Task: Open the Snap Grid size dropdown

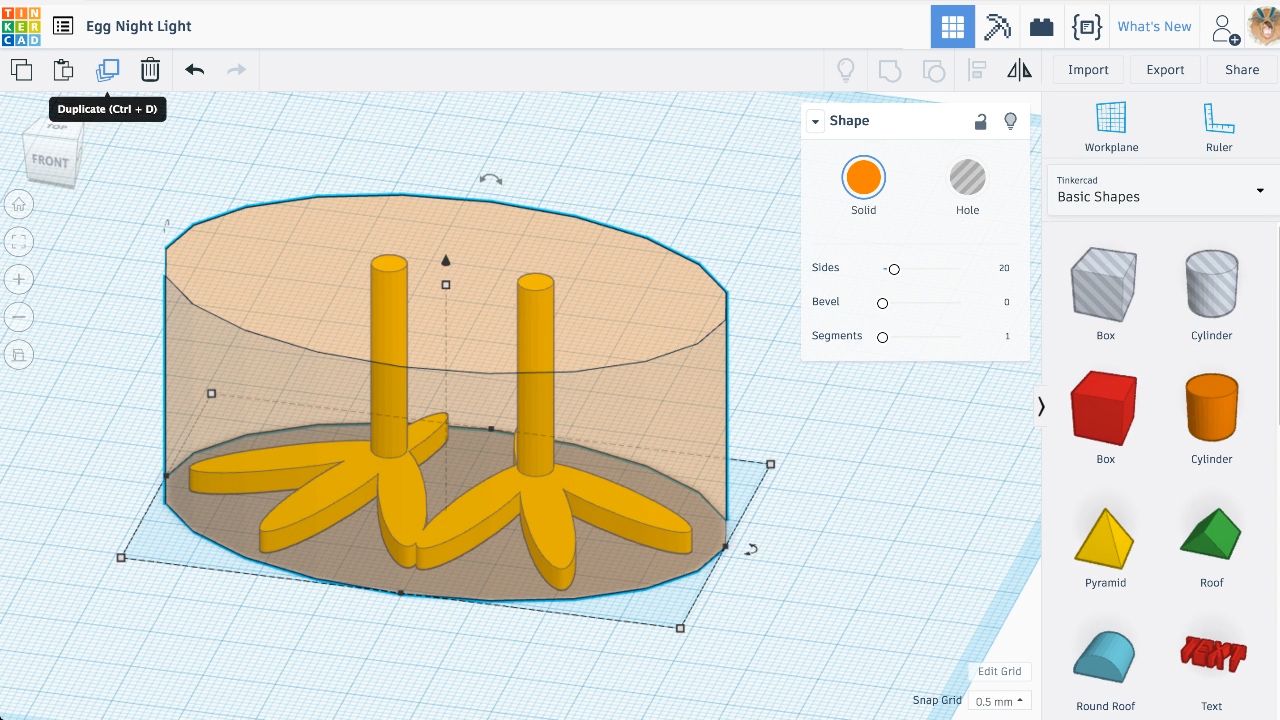Action: 999,701
